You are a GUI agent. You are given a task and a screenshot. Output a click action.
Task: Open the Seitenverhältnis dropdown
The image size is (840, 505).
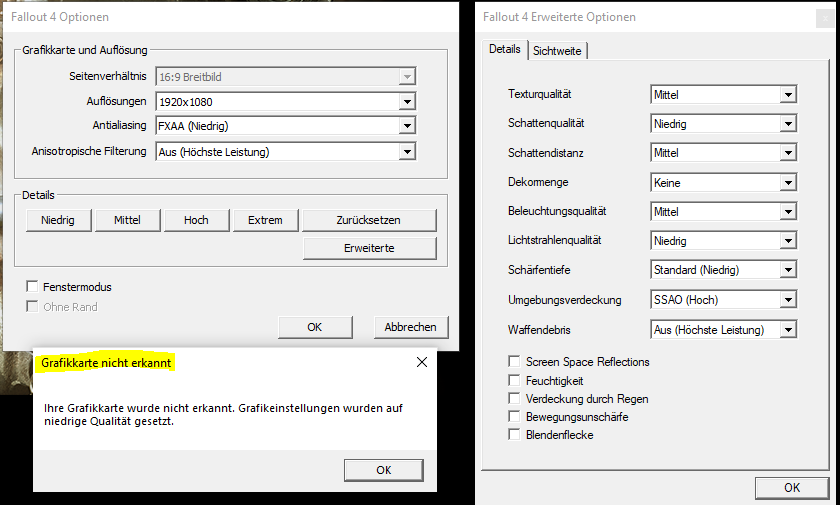click(x=286, y=77)
